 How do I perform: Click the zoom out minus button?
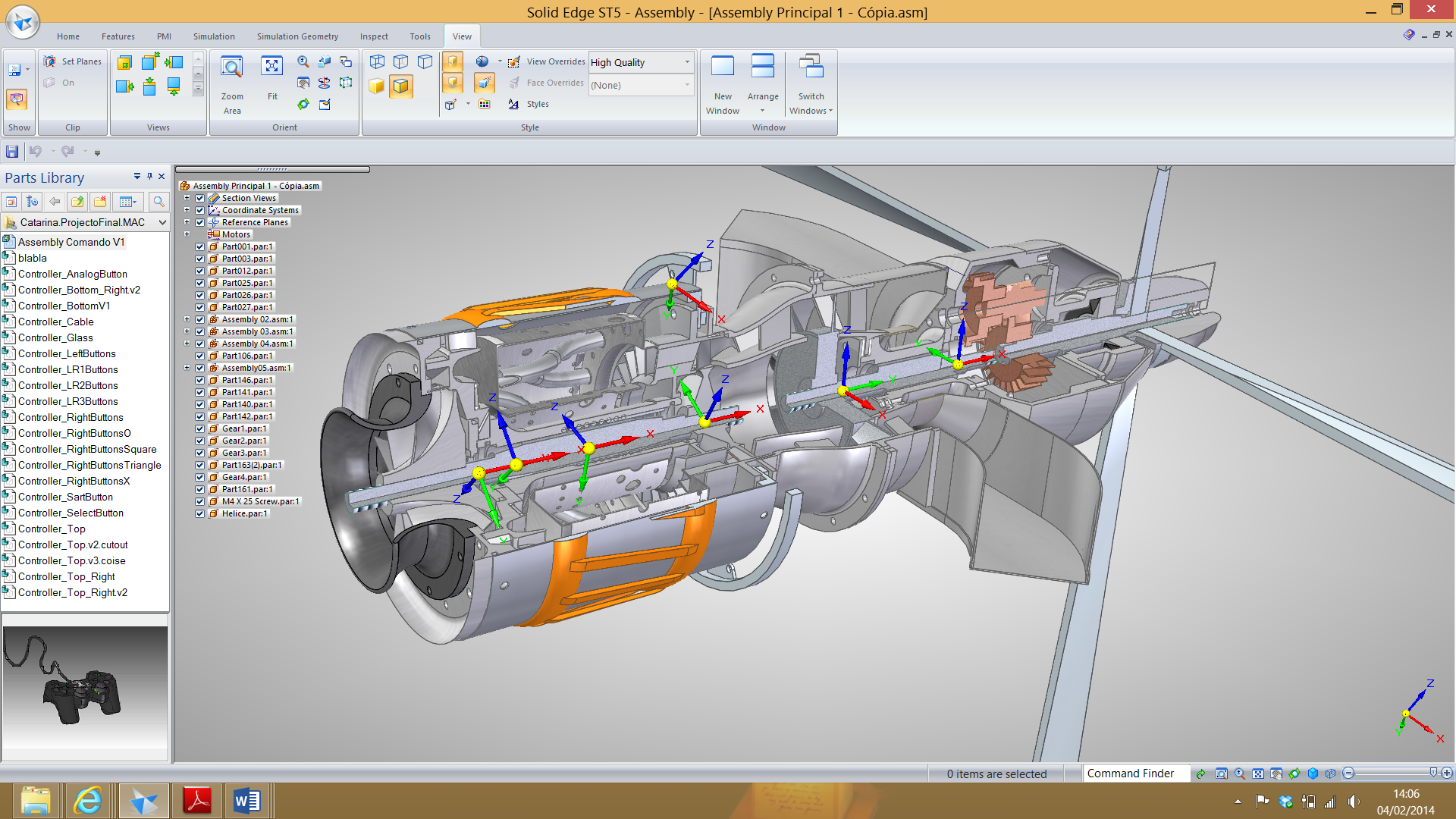[x=1348, y=773]
